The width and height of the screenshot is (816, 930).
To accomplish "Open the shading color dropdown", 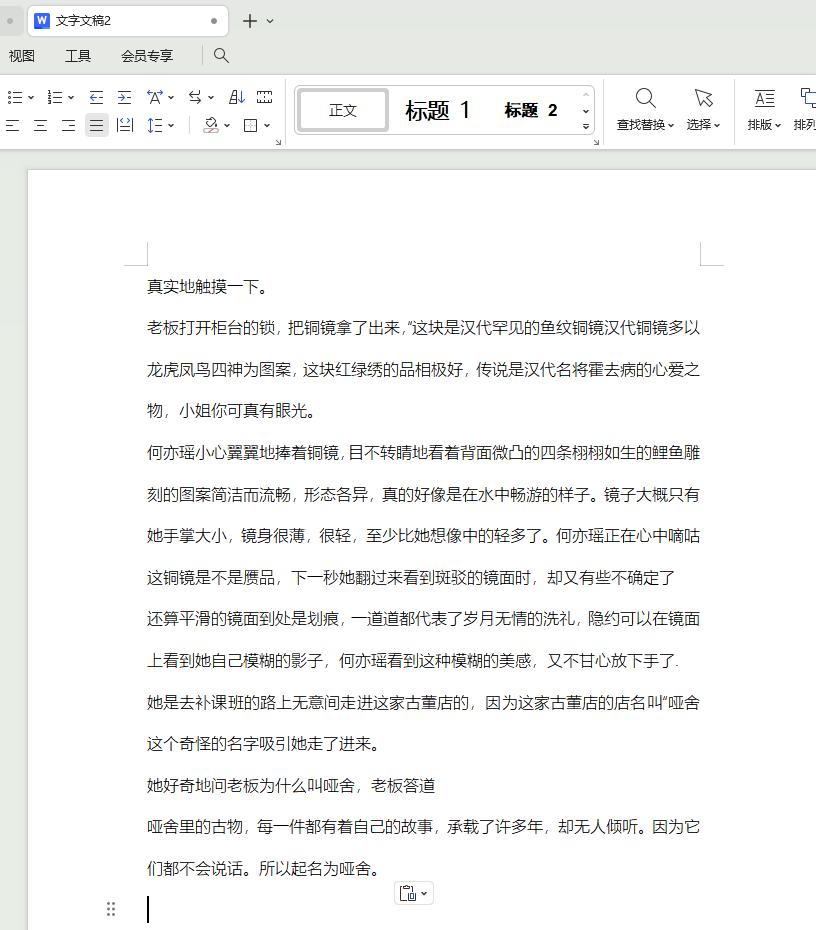I will click(227, 125).
